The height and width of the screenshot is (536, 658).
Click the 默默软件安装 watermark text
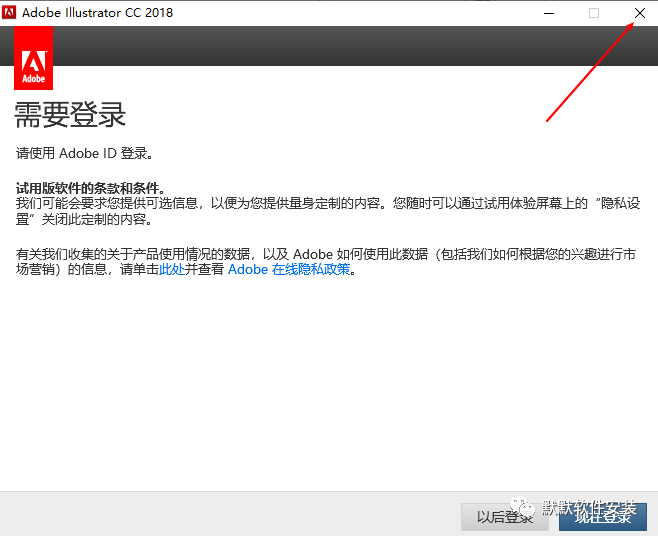click(x=589, y=507)
